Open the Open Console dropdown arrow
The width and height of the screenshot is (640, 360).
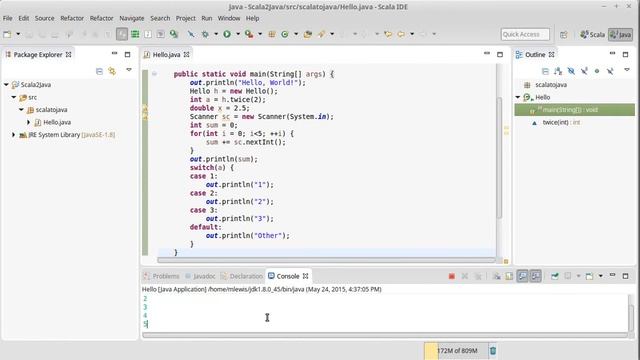[601, 276]
